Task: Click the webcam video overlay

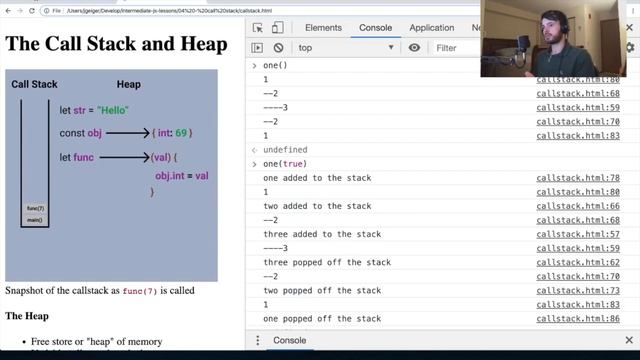Action: pyautogui.click(x=553, y=38)
